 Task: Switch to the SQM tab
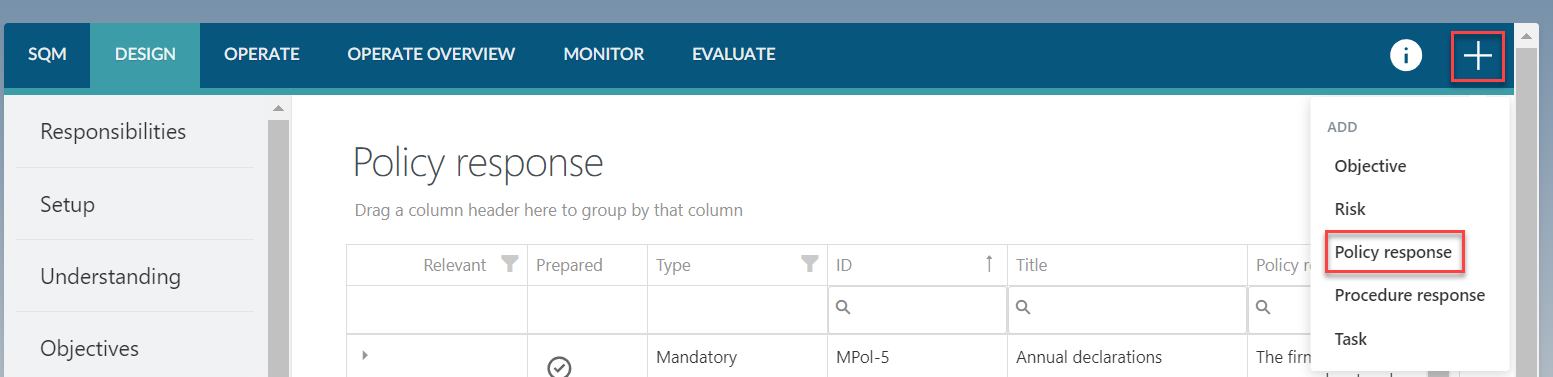coord(47,54)
